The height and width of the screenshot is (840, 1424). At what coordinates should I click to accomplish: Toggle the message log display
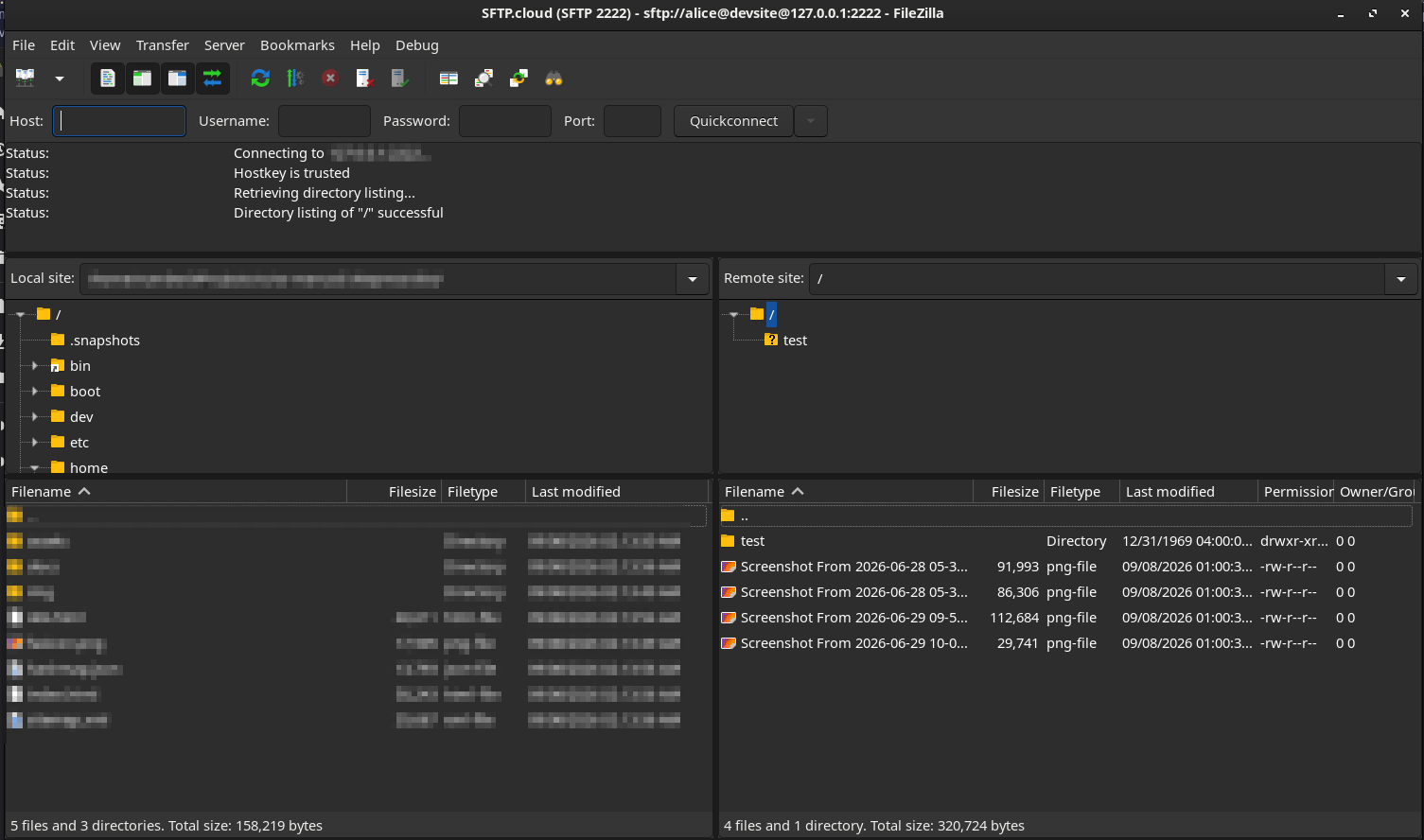point(108,79)
